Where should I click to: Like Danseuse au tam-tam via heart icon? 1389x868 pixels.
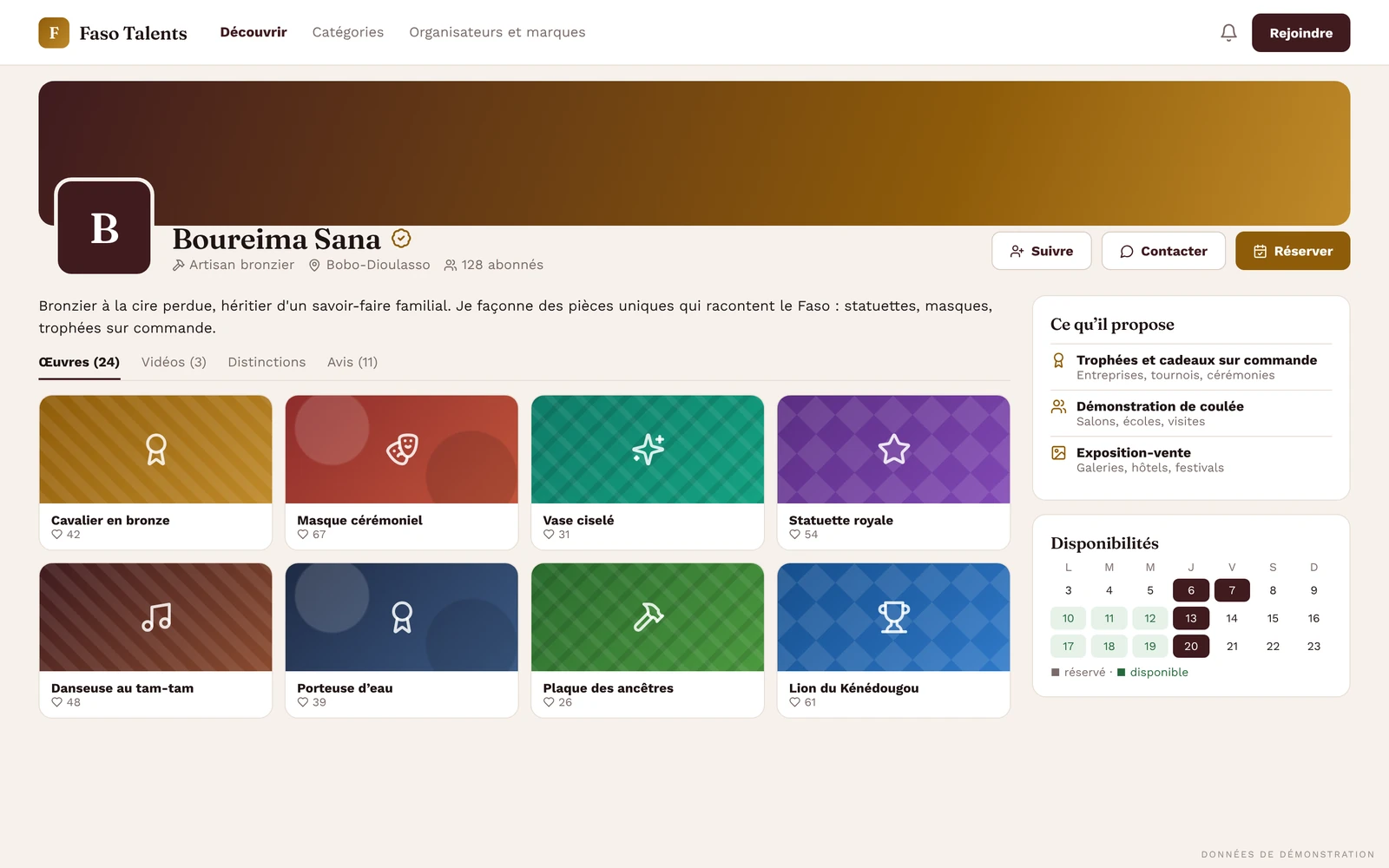tap(57, 702)
